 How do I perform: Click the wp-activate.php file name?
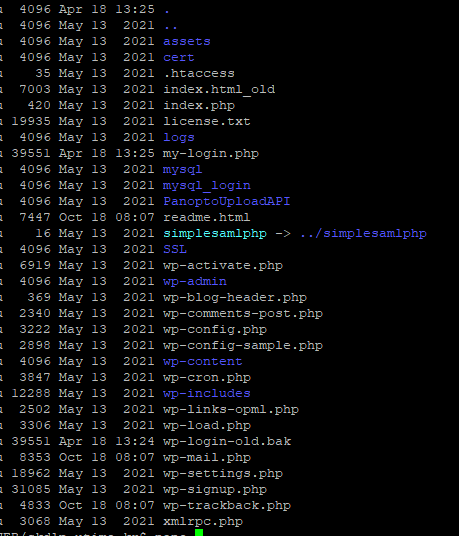tap(223, 266)
